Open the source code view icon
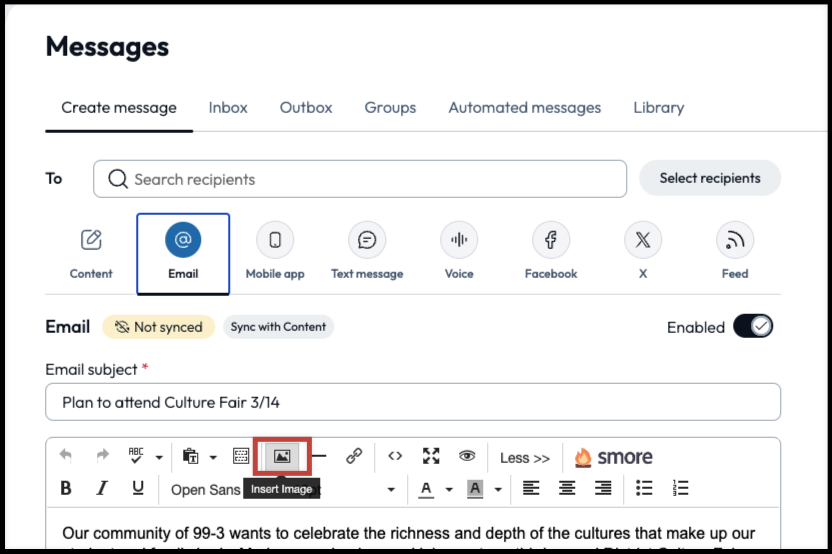This screenshot has height=554, width=832. point(395,456)
